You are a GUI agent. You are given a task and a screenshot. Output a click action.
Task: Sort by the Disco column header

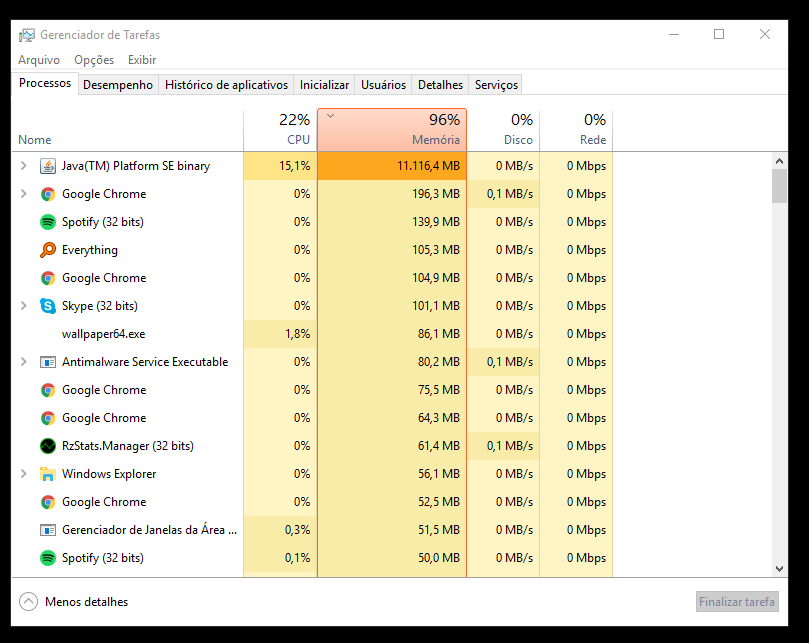(503, 131)
